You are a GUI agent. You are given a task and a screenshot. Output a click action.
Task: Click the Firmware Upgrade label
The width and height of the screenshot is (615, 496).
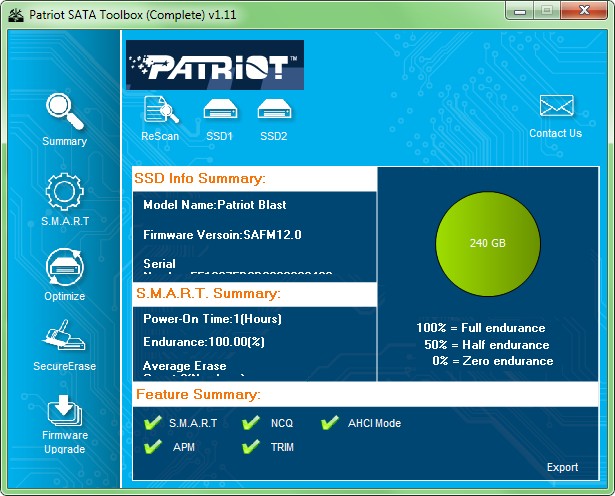pos(65,442)
